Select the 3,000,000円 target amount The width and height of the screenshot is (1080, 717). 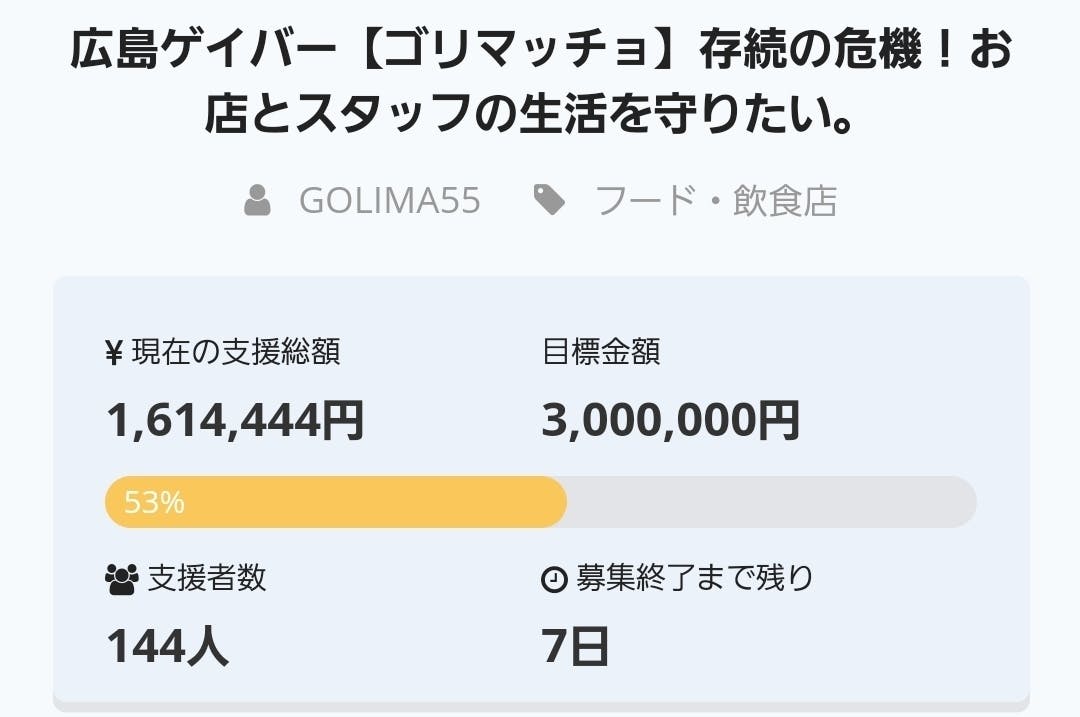point(670,420)
